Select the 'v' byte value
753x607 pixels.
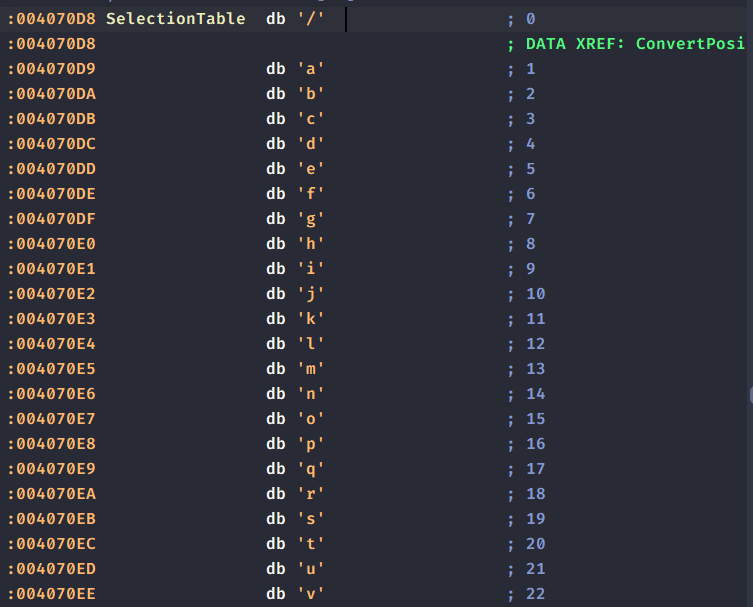tap(311, 594)
